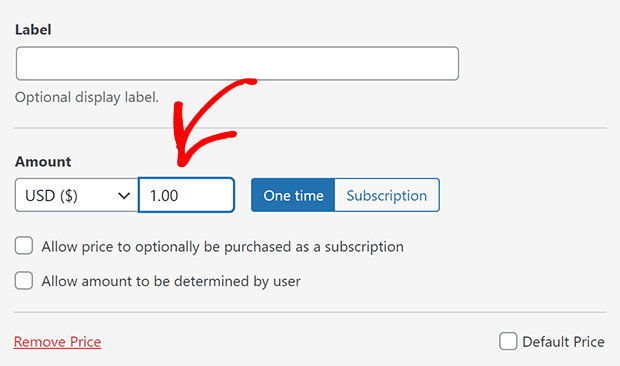Click the 'Allow price to optionally be purchased' label
Screen dimensions: 620x366
[x=223, y=247]
